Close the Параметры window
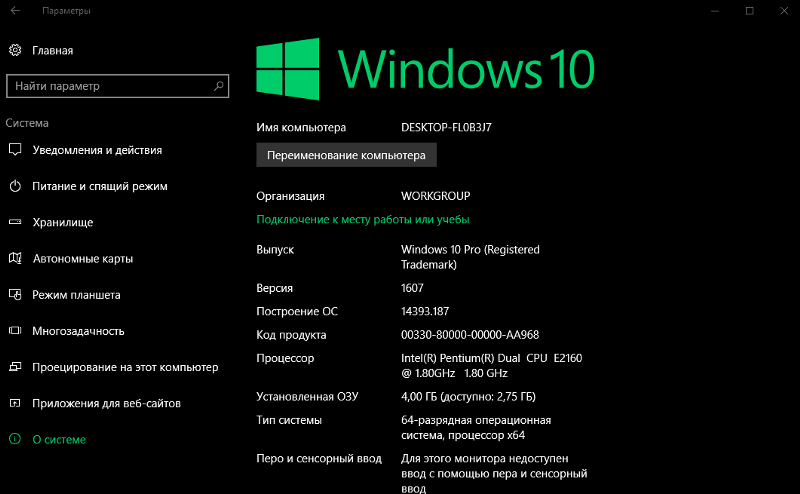Image resolution: width=800 pixels, height=494 pixels. 784,11
